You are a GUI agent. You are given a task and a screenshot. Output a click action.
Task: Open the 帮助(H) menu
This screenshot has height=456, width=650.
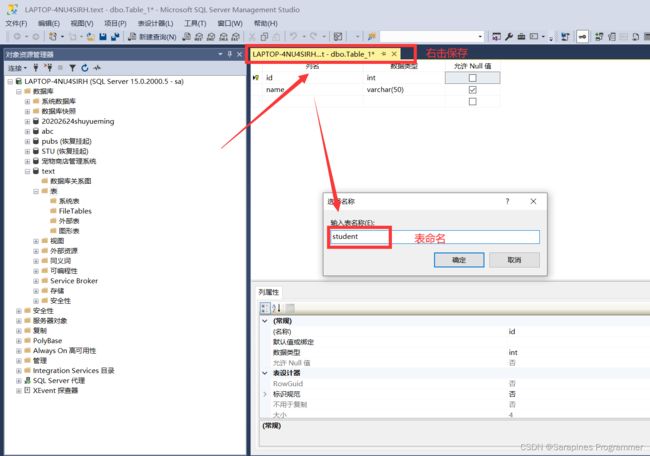tap(266, 23)
